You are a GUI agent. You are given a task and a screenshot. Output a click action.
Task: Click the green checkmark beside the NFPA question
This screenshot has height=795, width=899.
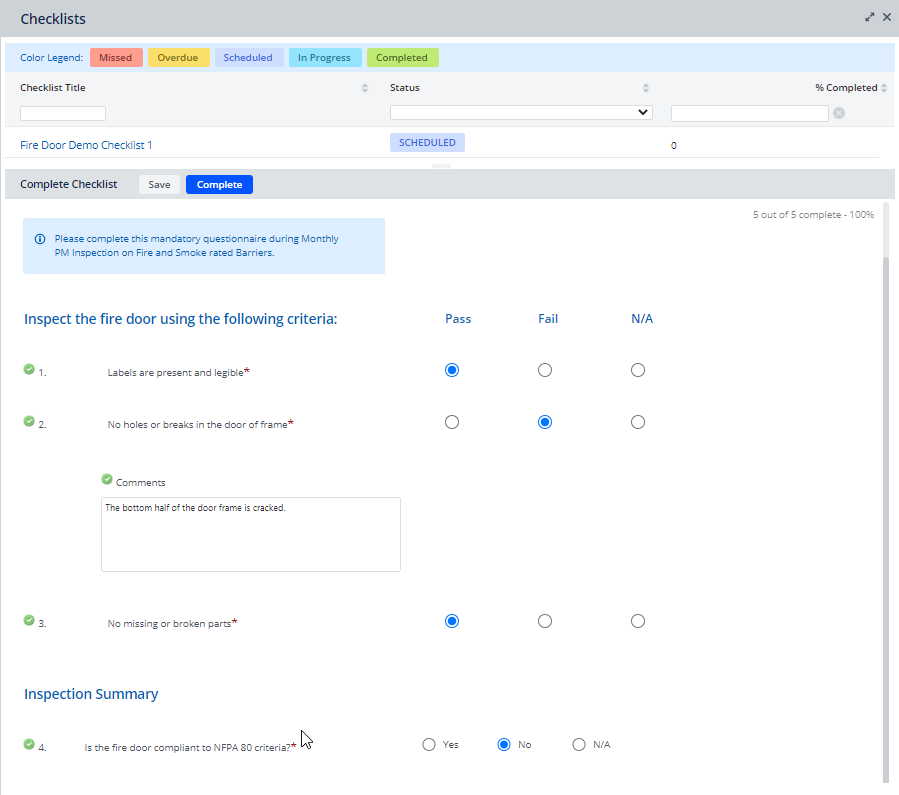coord(29,743)
